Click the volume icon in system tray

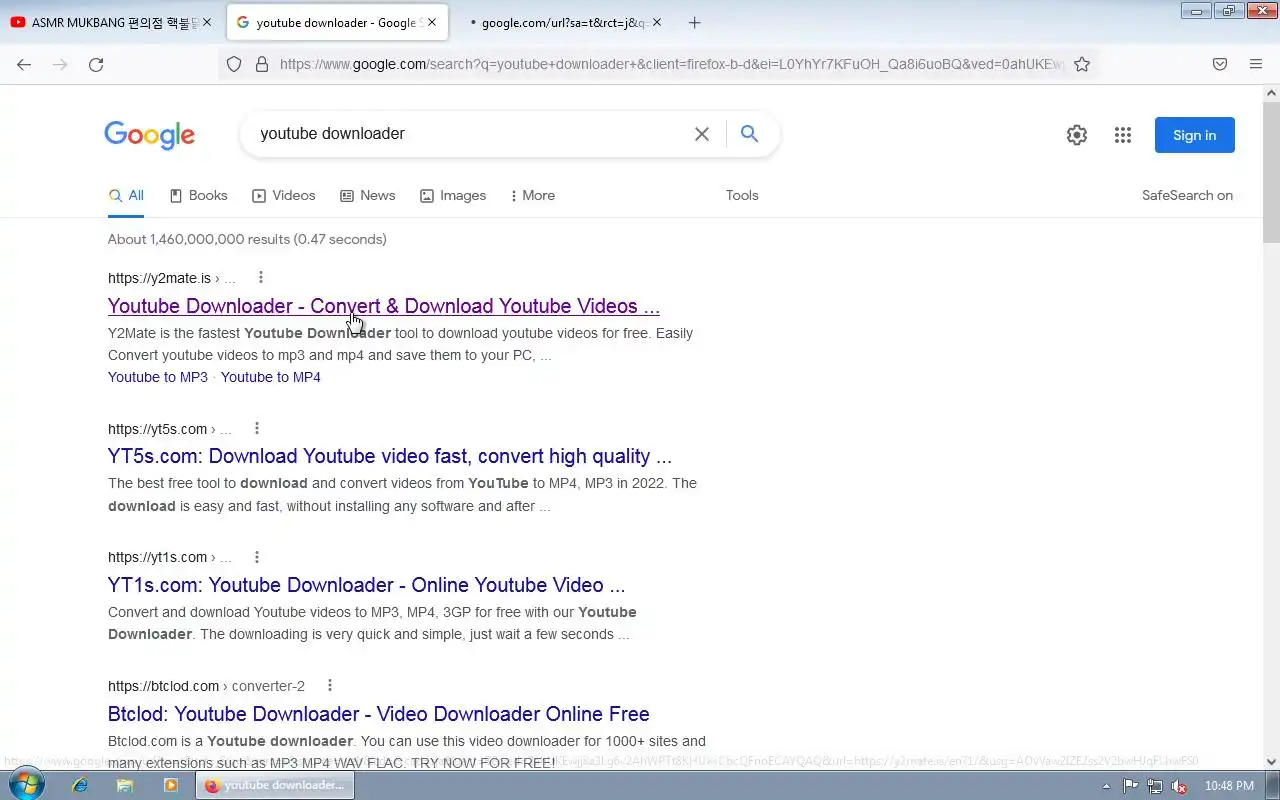1179,786
